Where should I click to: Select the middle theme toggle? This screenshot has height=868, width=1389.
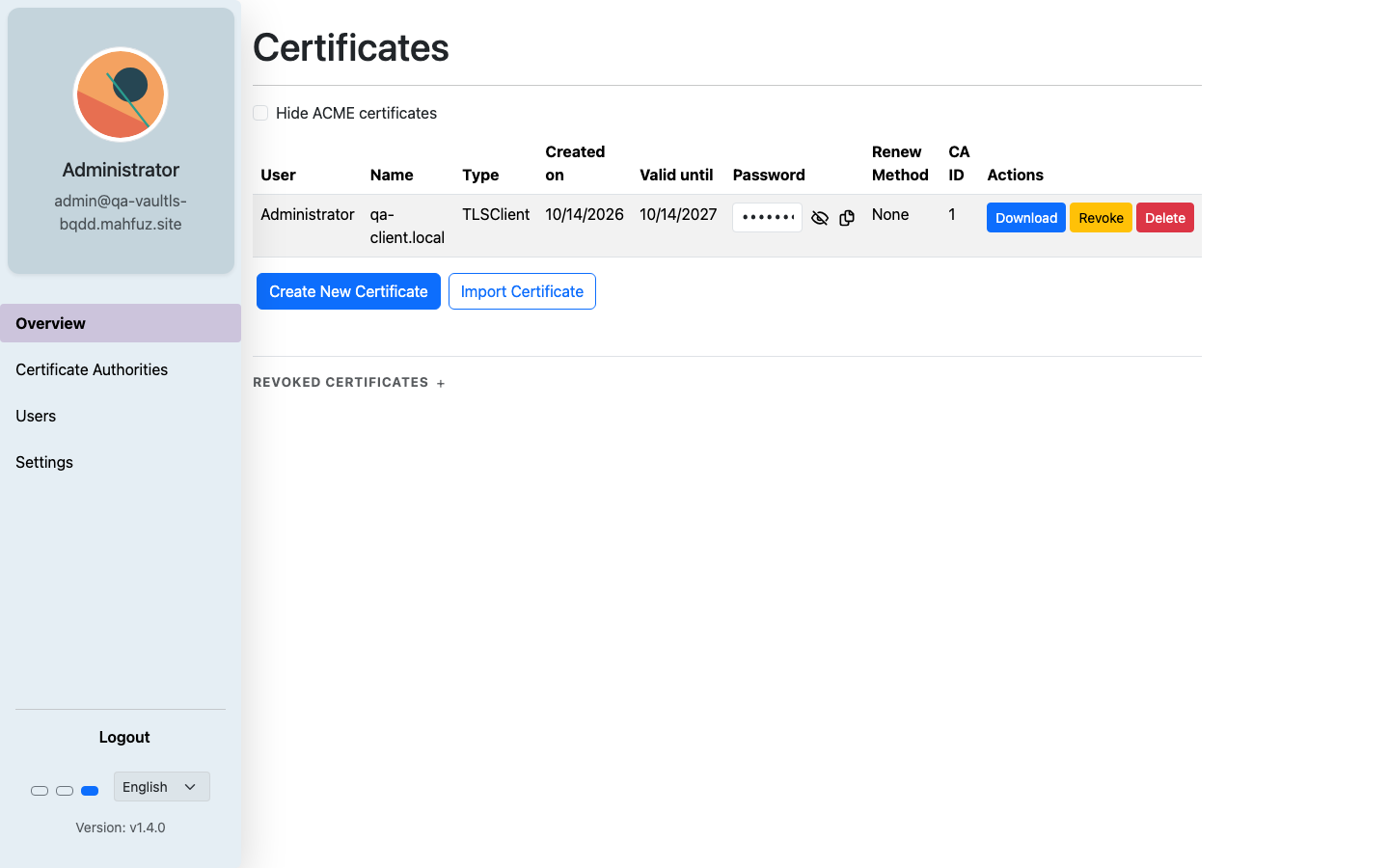point(65,791)
